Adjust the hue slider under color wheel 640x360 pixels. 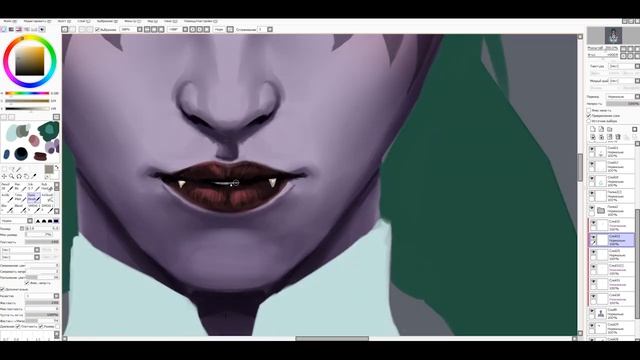click(x=27, y=93)
